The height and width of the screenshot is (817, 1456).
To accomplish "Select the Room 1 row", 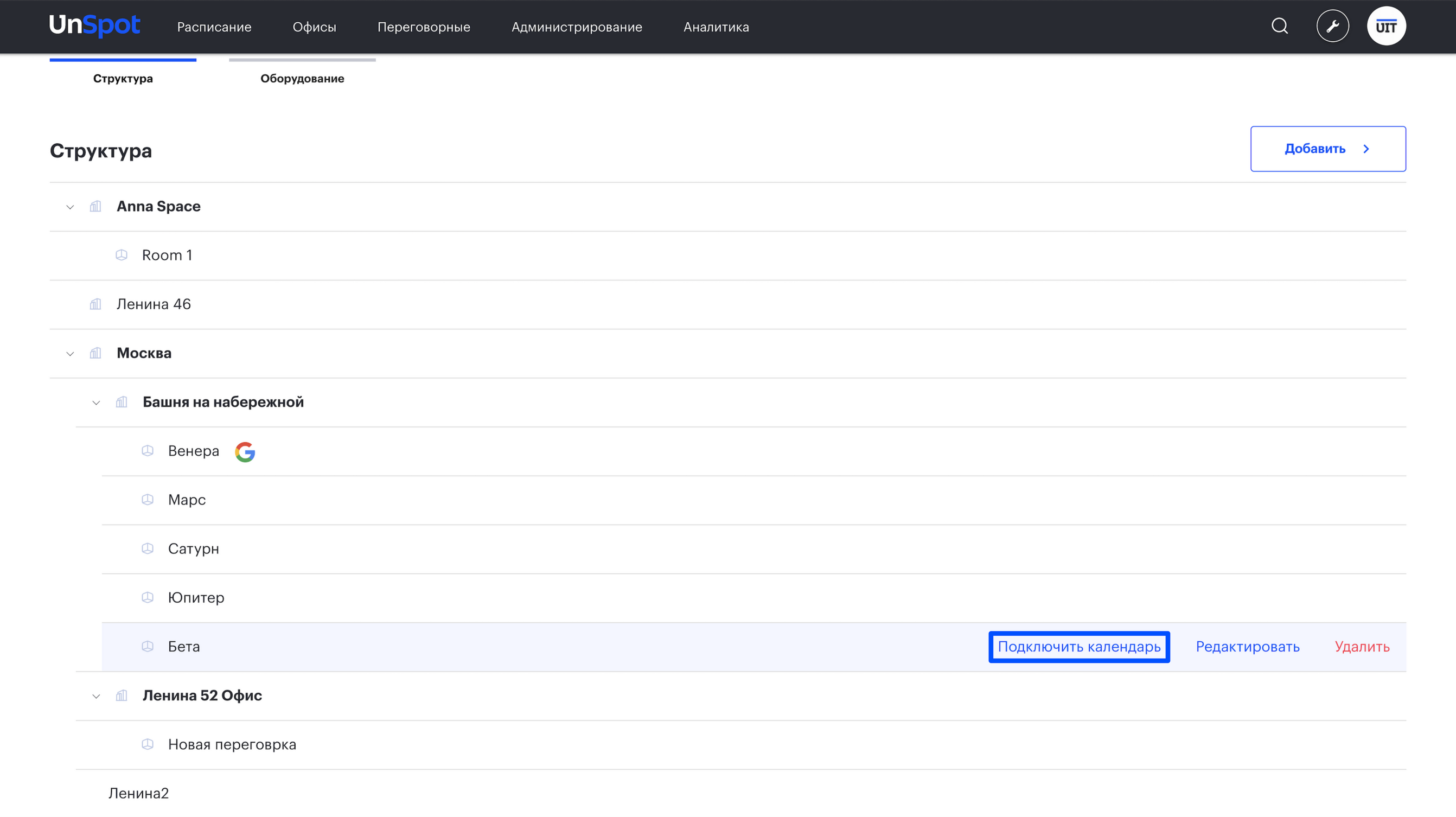I will click(x=728, y=256).
